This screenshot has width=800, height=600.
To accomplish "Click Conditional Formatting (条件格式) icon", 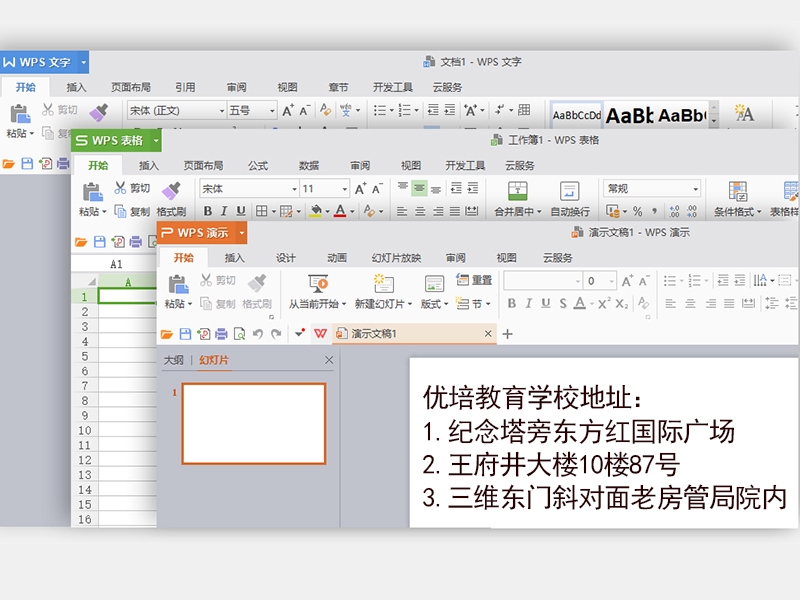I will click(738, 191).
